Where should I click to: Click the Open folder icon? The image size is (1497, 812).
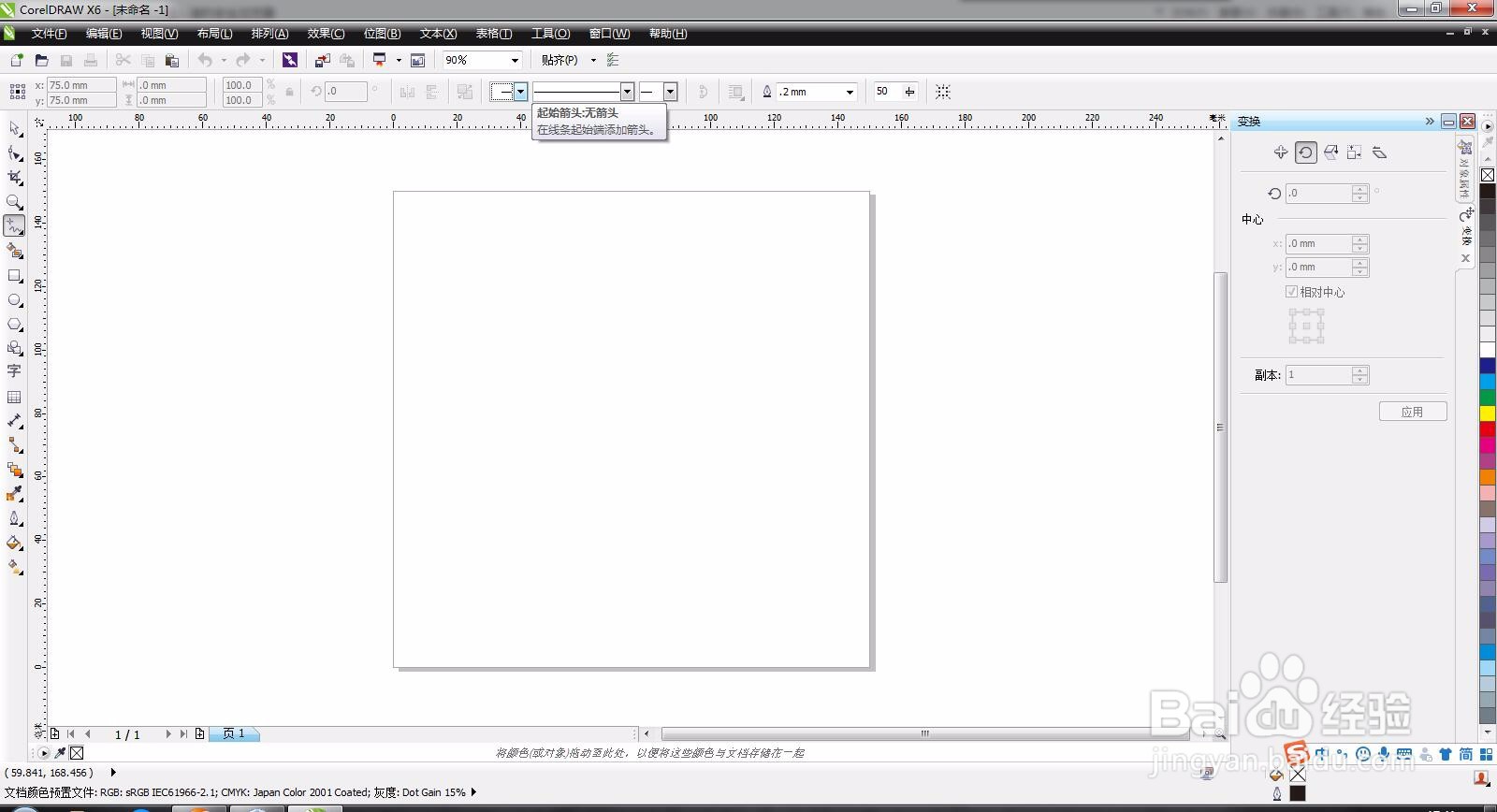pos(41,60)
